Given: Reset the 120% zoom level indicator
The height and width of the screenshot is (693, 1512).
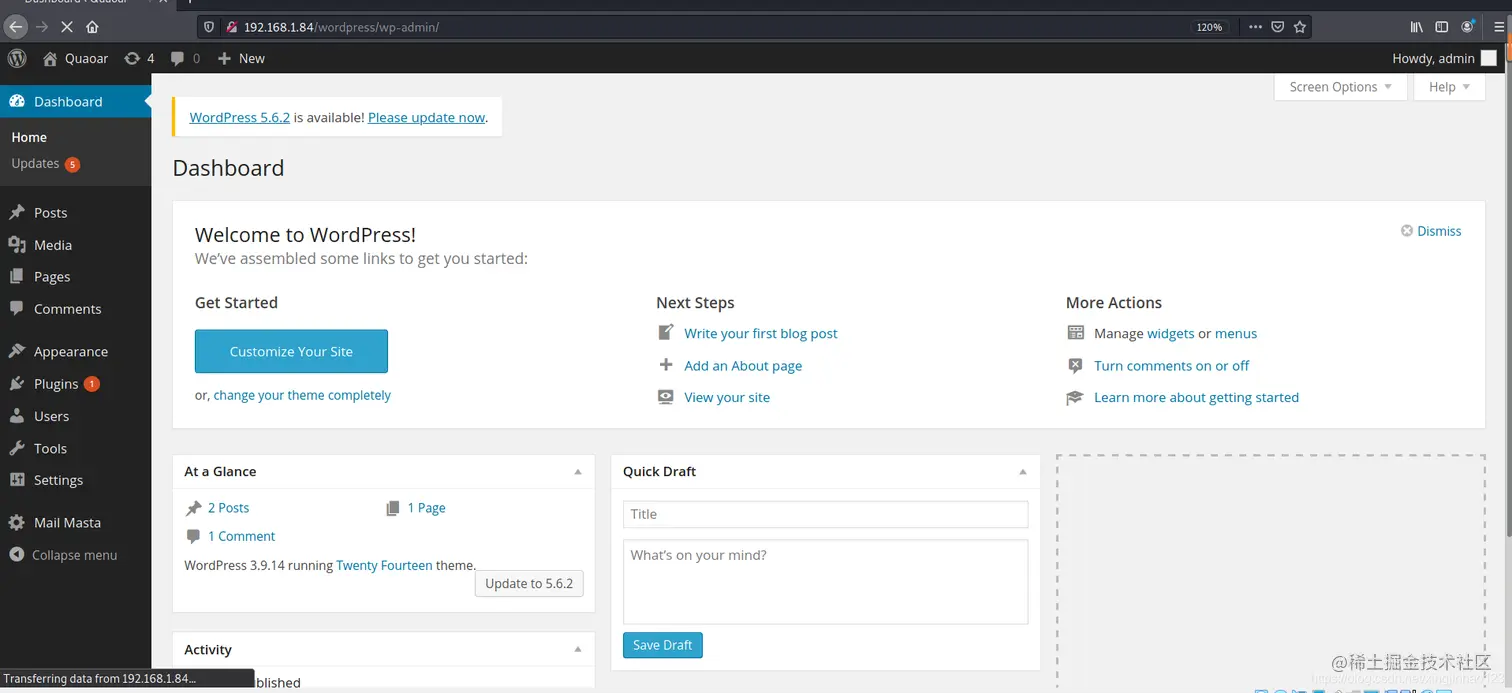Looking at the screenshot, I should 1209,27.
